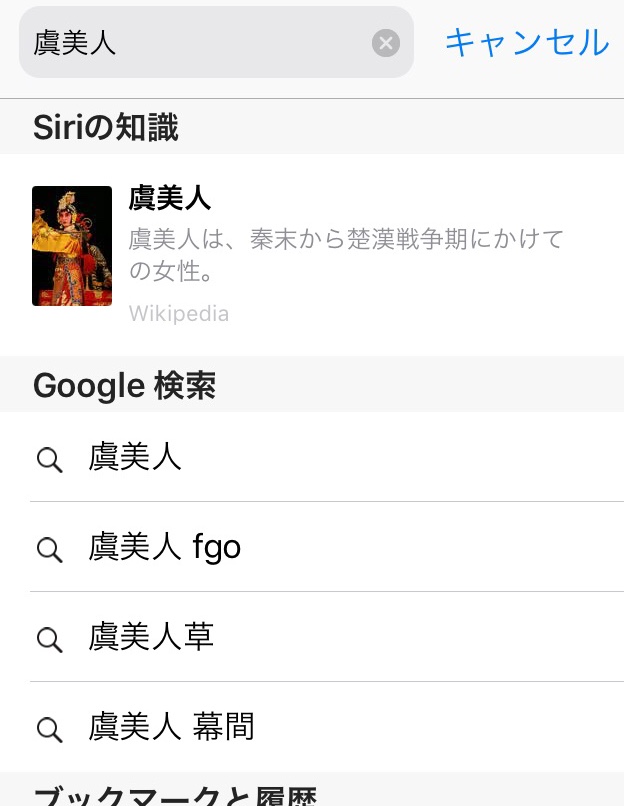Tap the description 虞美人は、秦末から楚漢戦争期にかけての女性
624x806 pixels.
pos(346,255)
